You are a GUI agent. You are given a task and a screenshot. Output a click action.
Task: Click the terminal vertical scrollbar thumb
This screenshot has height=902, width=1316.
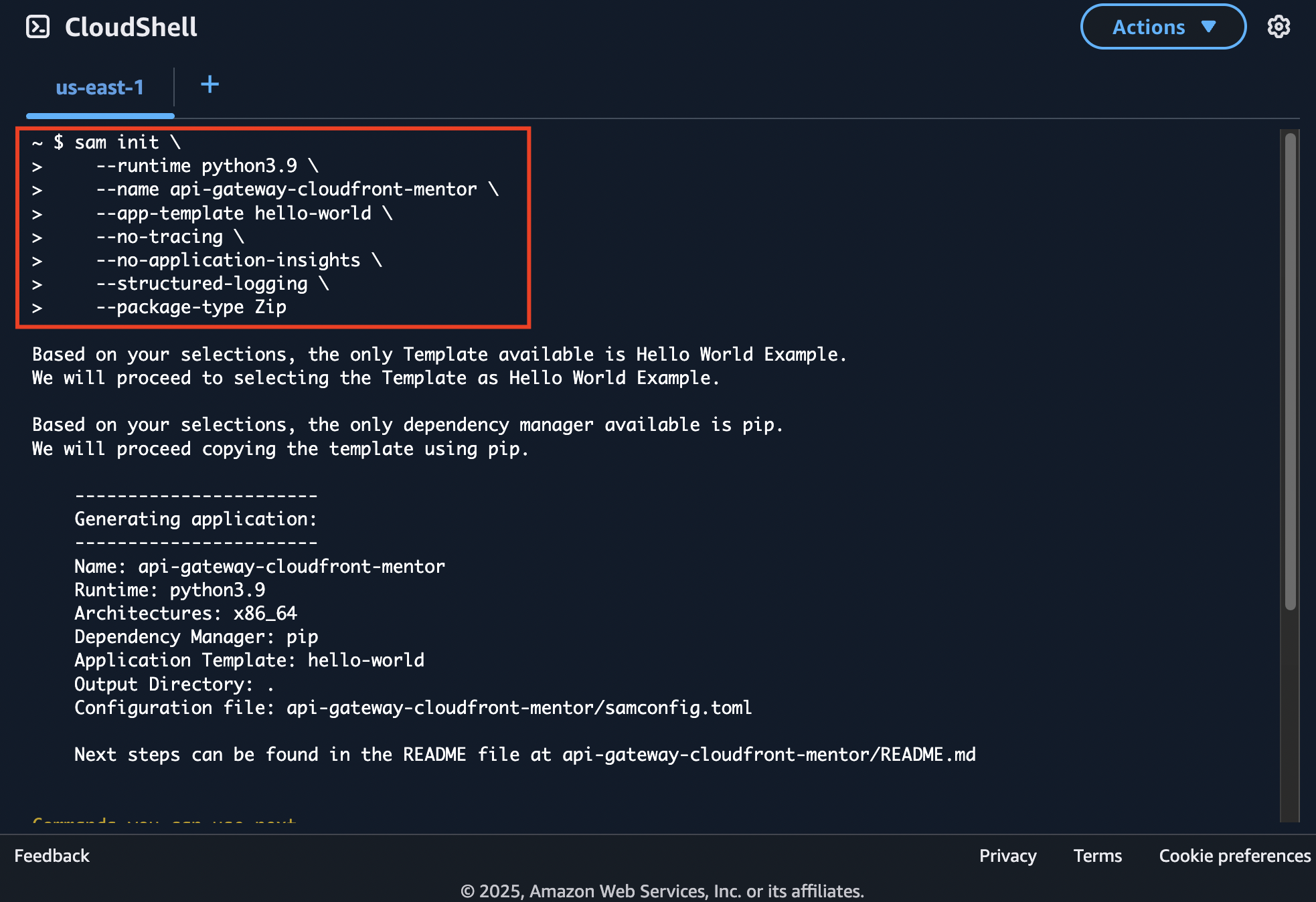pyautogui.click(x=1290, y=371)
